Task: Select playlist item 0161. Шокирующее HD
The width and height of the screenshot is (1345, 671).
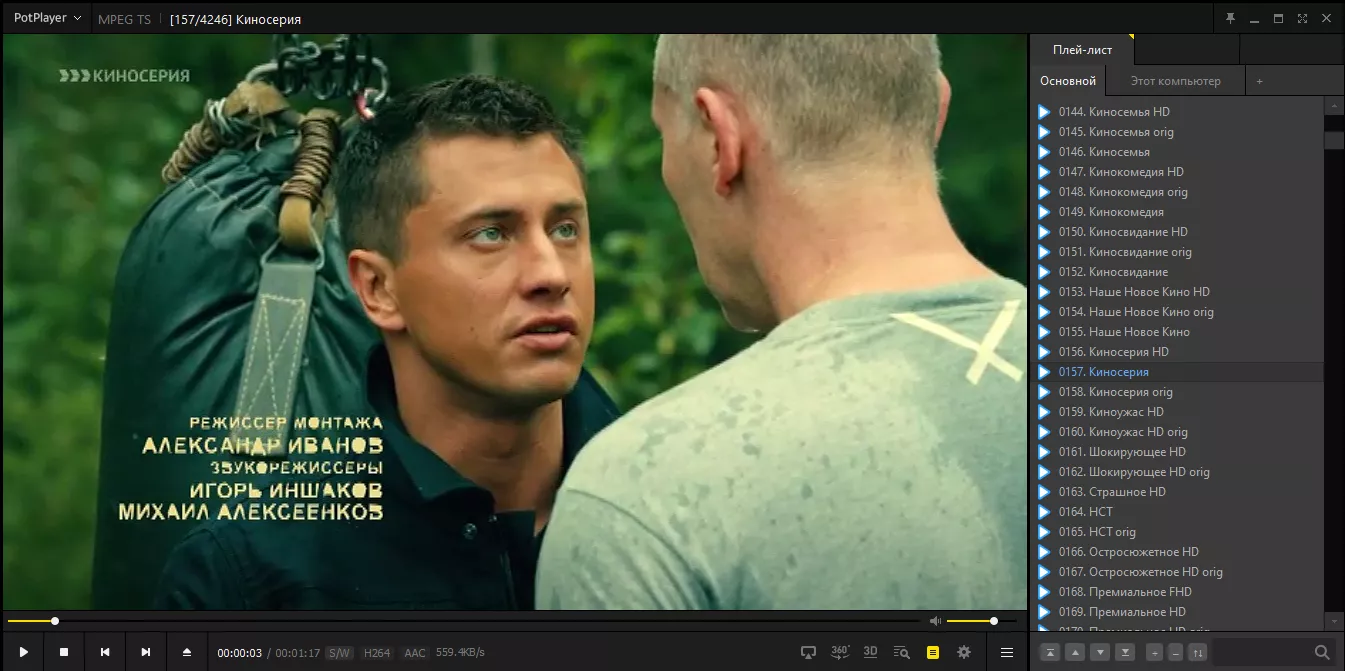Action: pos(1178,452)
